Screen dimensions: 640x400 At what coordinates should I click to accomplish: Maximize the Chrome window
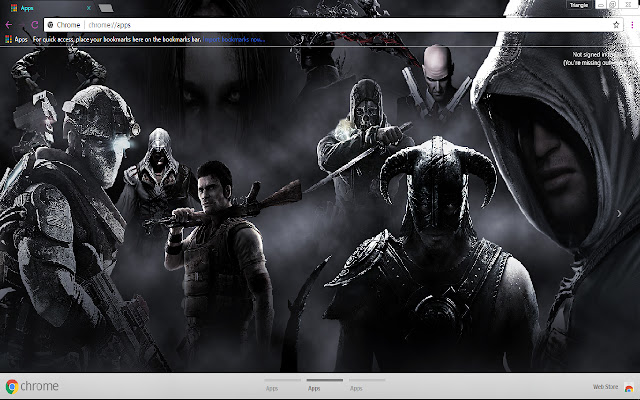(613, 5)
